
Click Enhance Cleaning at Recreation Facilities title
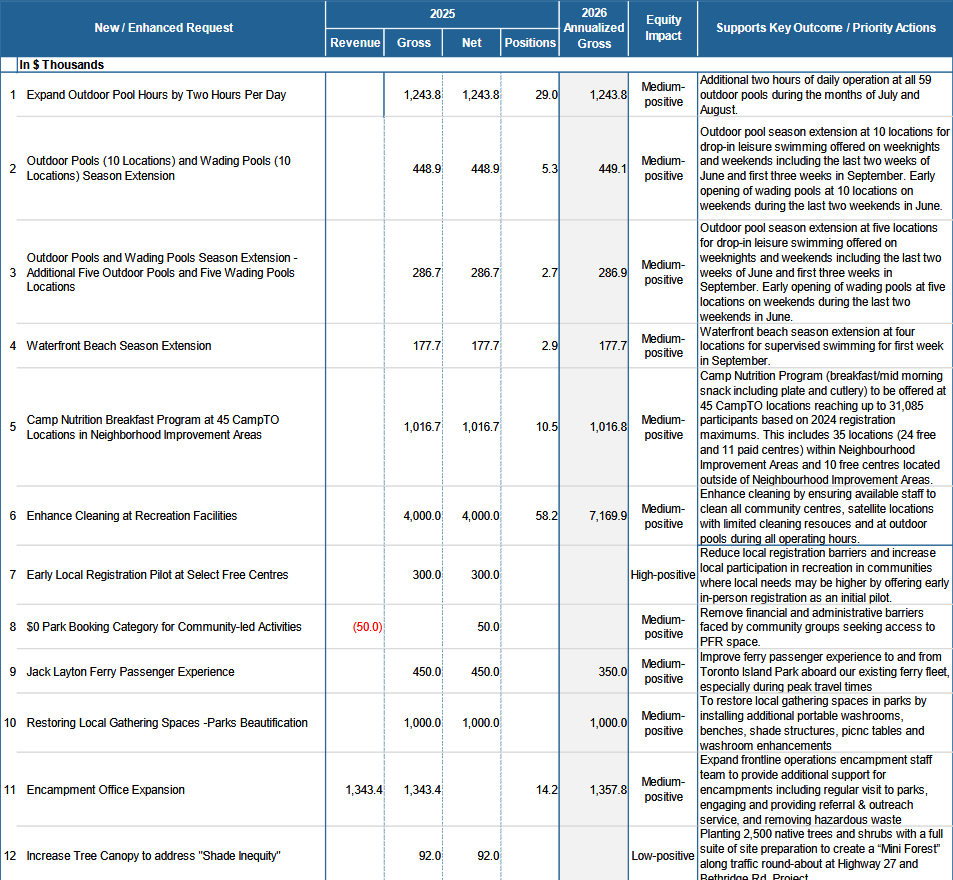tap(132, 516)
